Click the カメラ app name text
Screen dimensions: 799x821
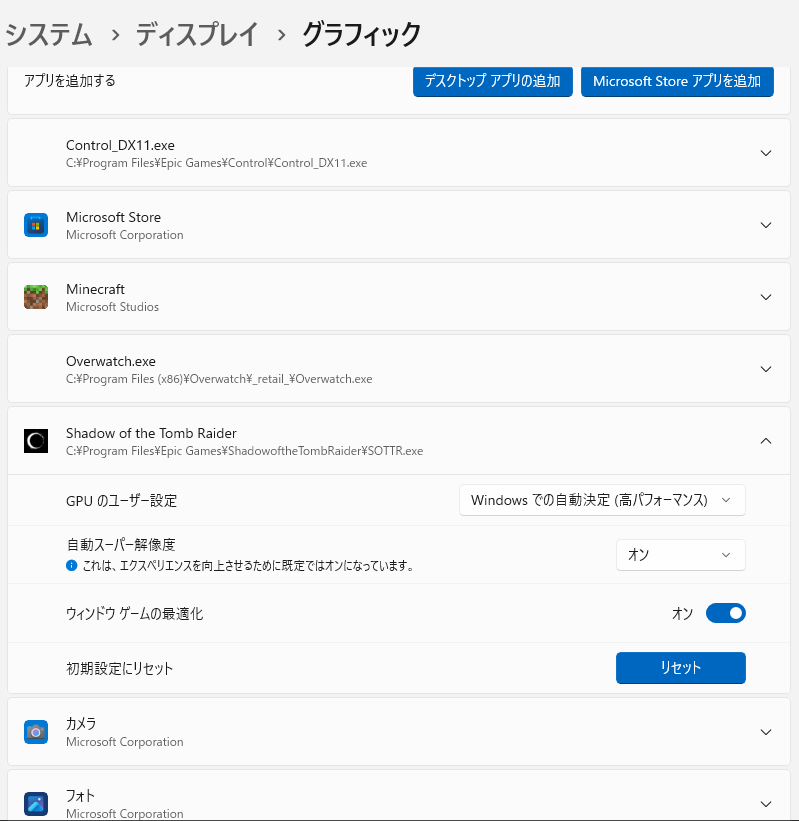81,724
